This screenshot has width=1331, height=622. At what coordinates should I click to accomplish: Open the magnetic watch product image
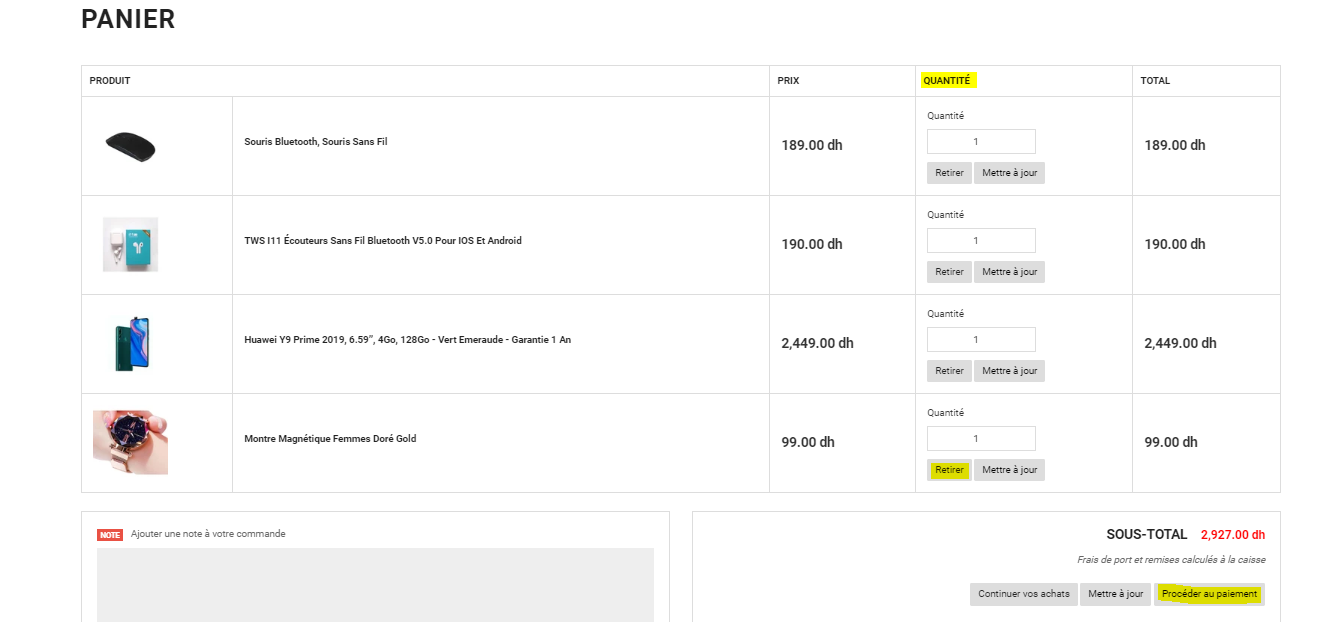coord(130,442)
